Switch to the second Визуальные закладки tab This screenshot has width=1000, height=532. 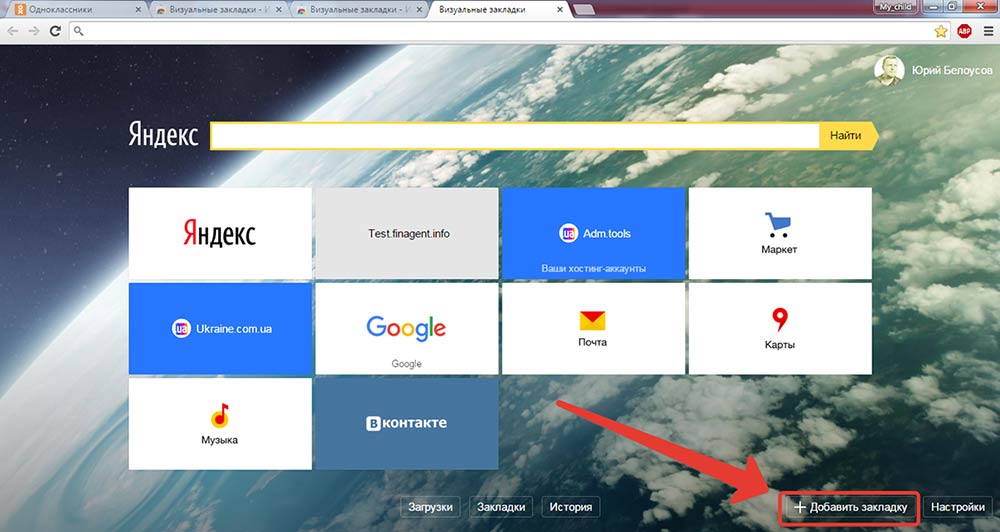(x=219, y=10)
